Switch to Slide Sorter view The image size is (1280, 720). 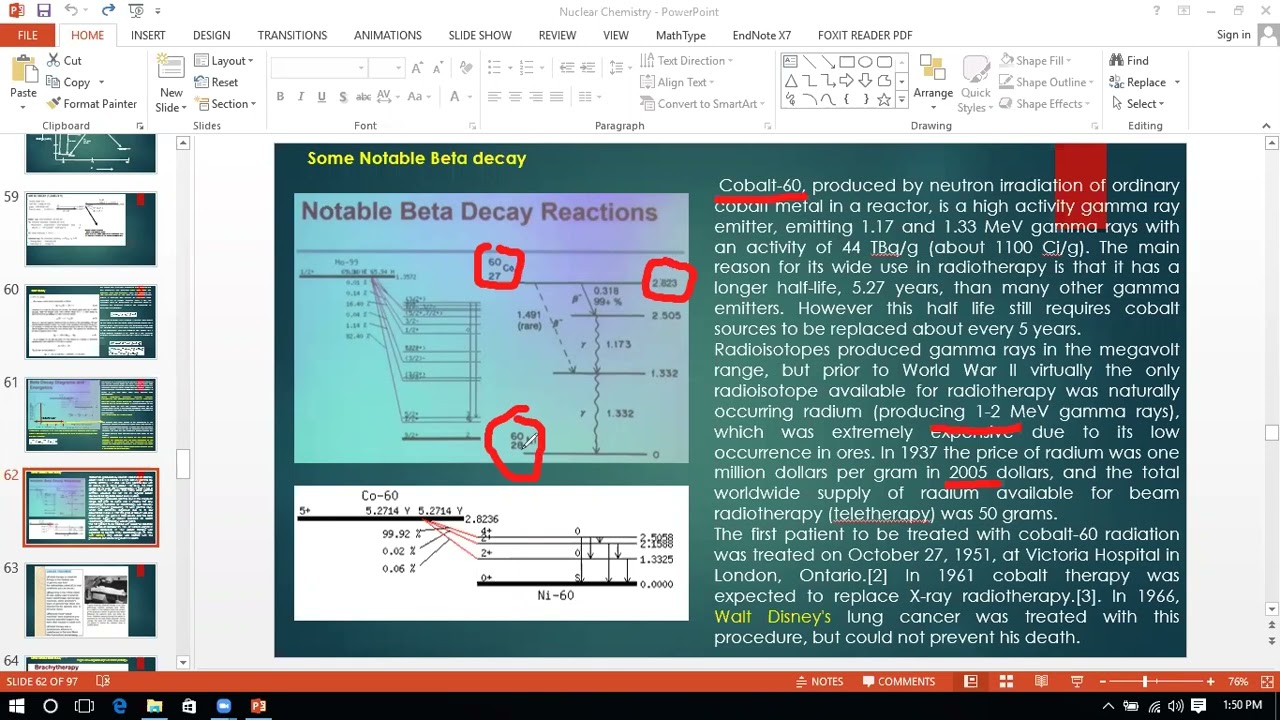[1006, 682]
